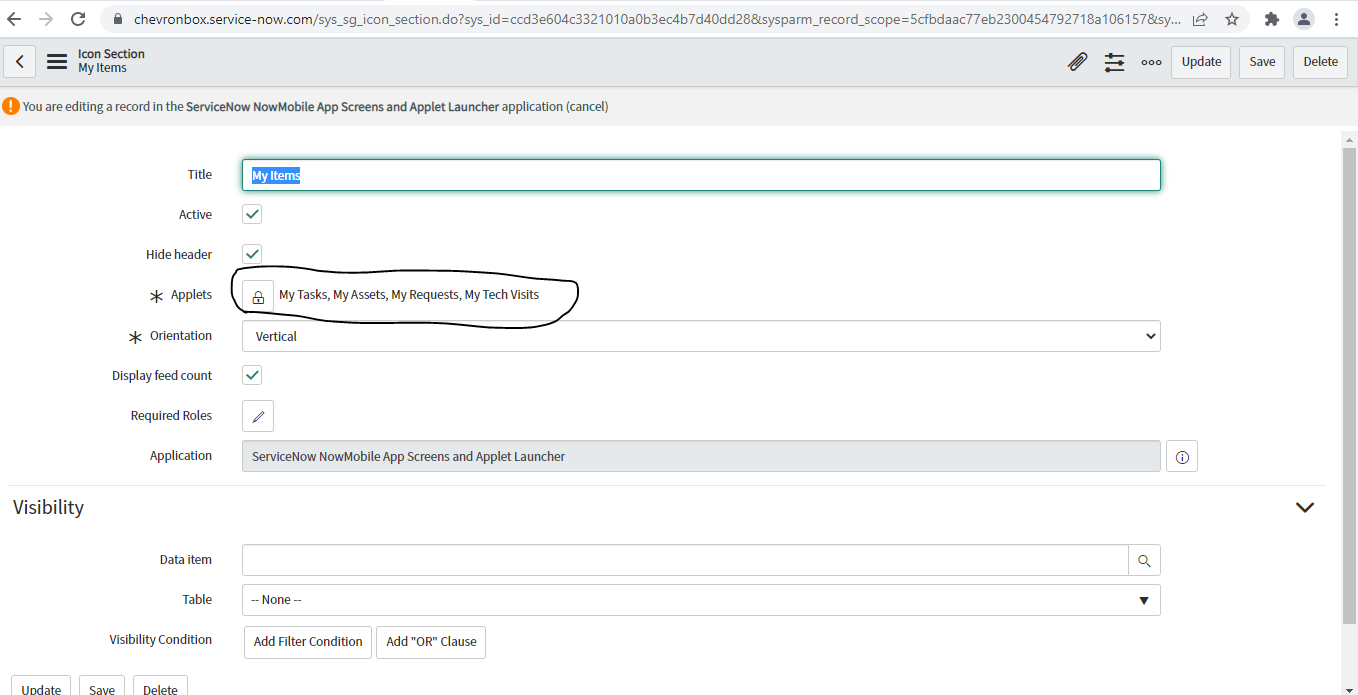The image size is (1358, 695).
Task: Click the browser back arrow
Action: 15,18
